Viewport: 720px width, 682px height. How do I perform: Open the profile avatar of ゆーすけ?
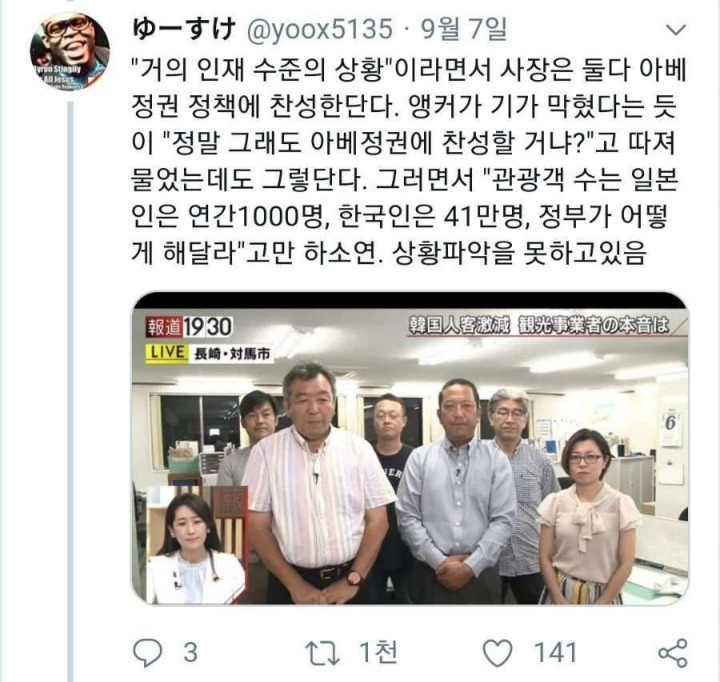tap(70, 51)
